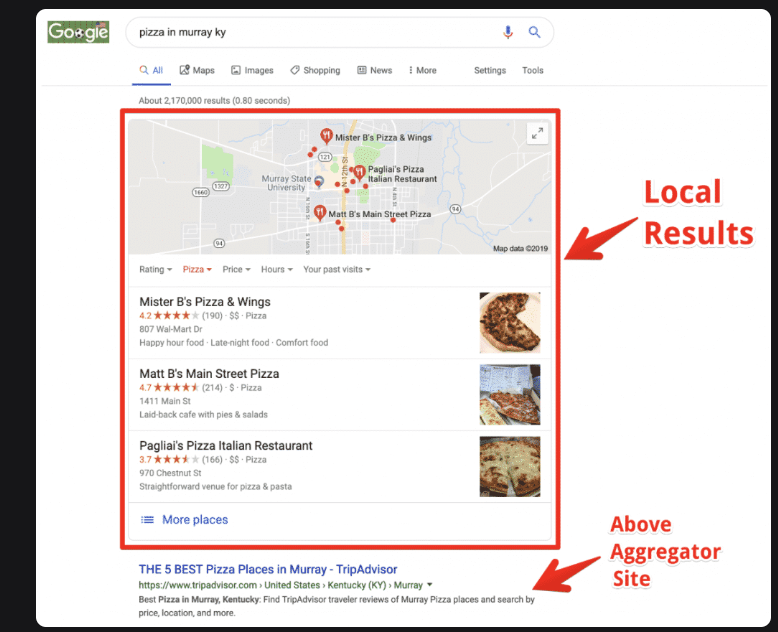Open the Shopping tab
The image size is (778, 632).
pyautogui.click(x=315, y=70)
